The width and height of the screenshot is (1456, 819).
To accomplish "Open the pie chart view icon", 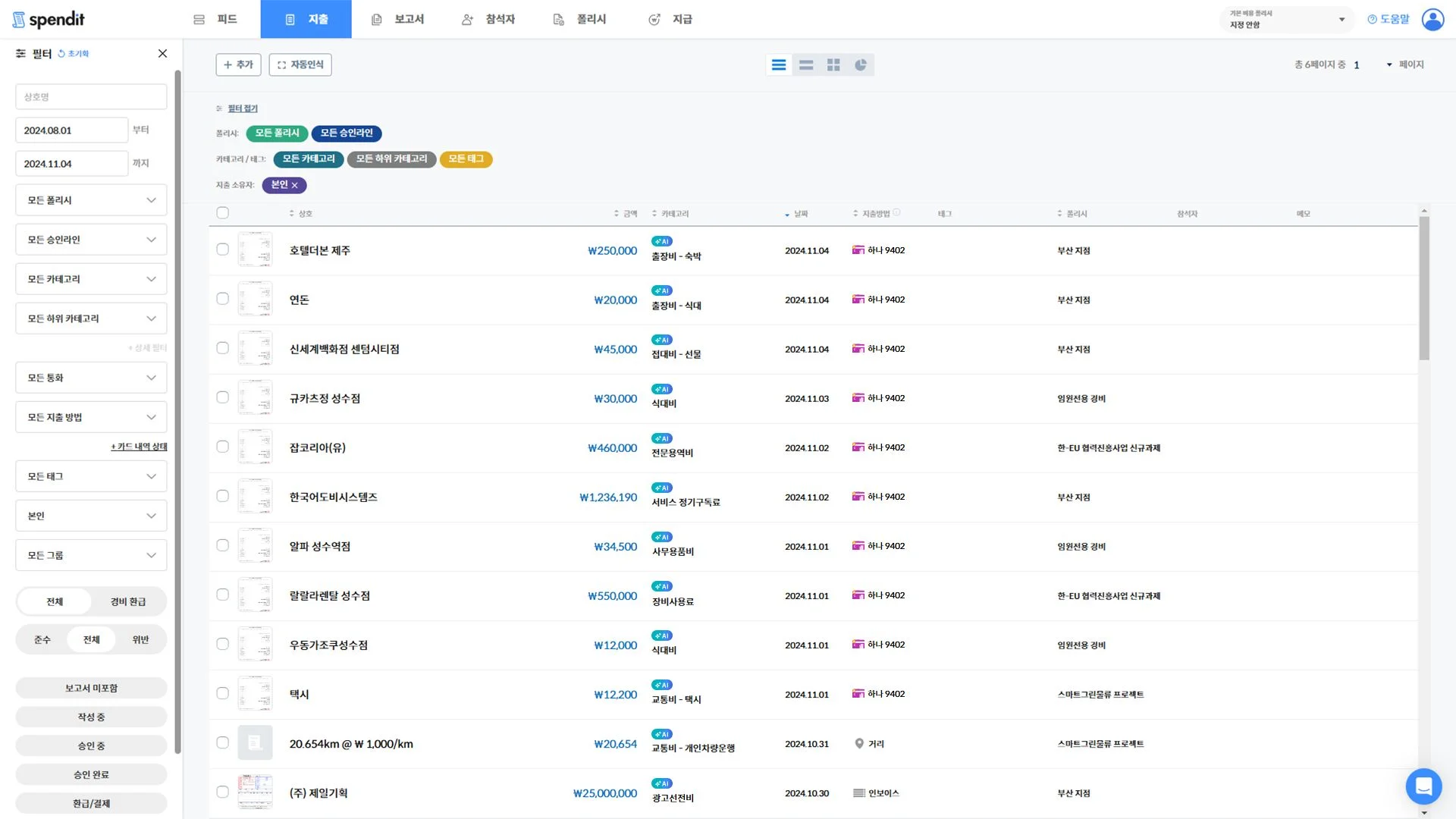I will pyautogui.click(x=861, y=65).
